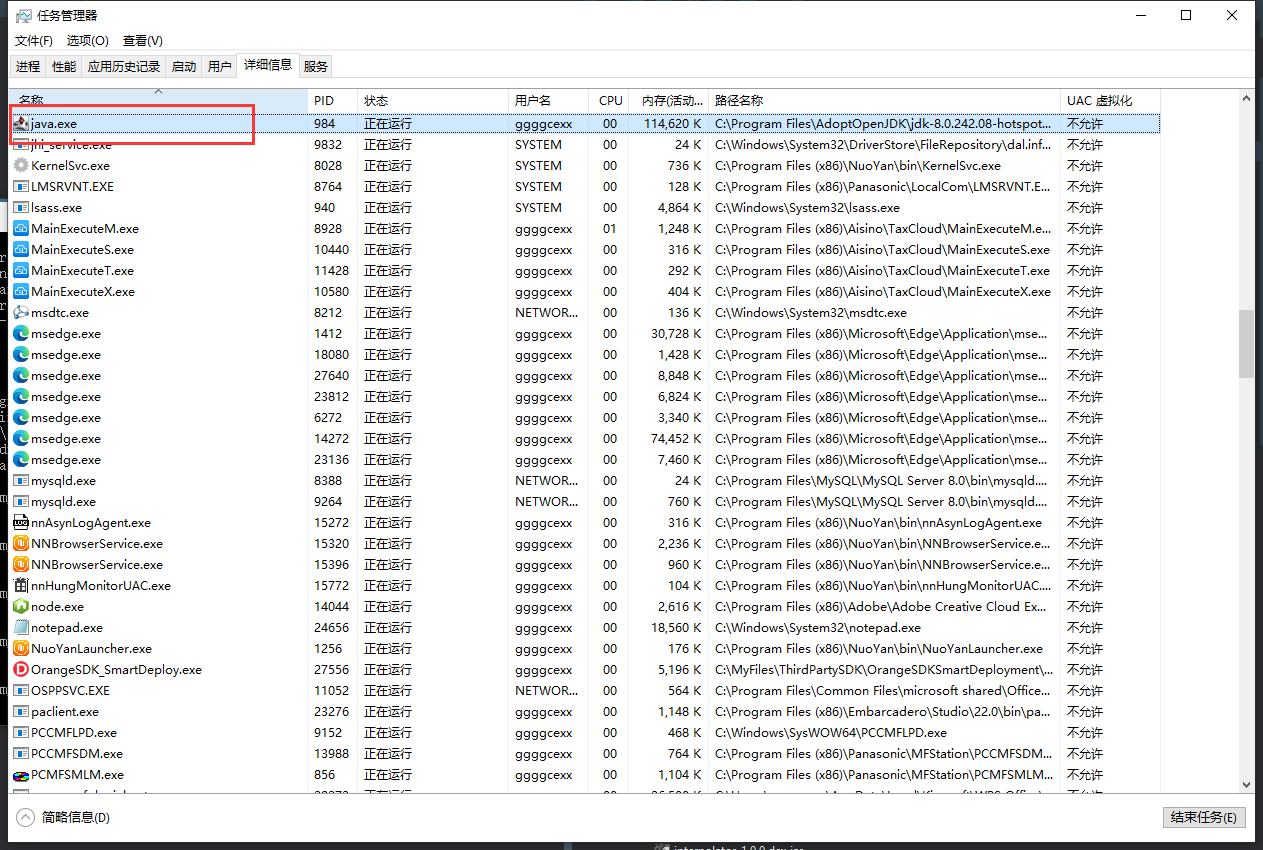This screenshot has width=1263, height=850.
Task: Select memory value 114,620 K of java.exe
Action: tap(671, 124)
